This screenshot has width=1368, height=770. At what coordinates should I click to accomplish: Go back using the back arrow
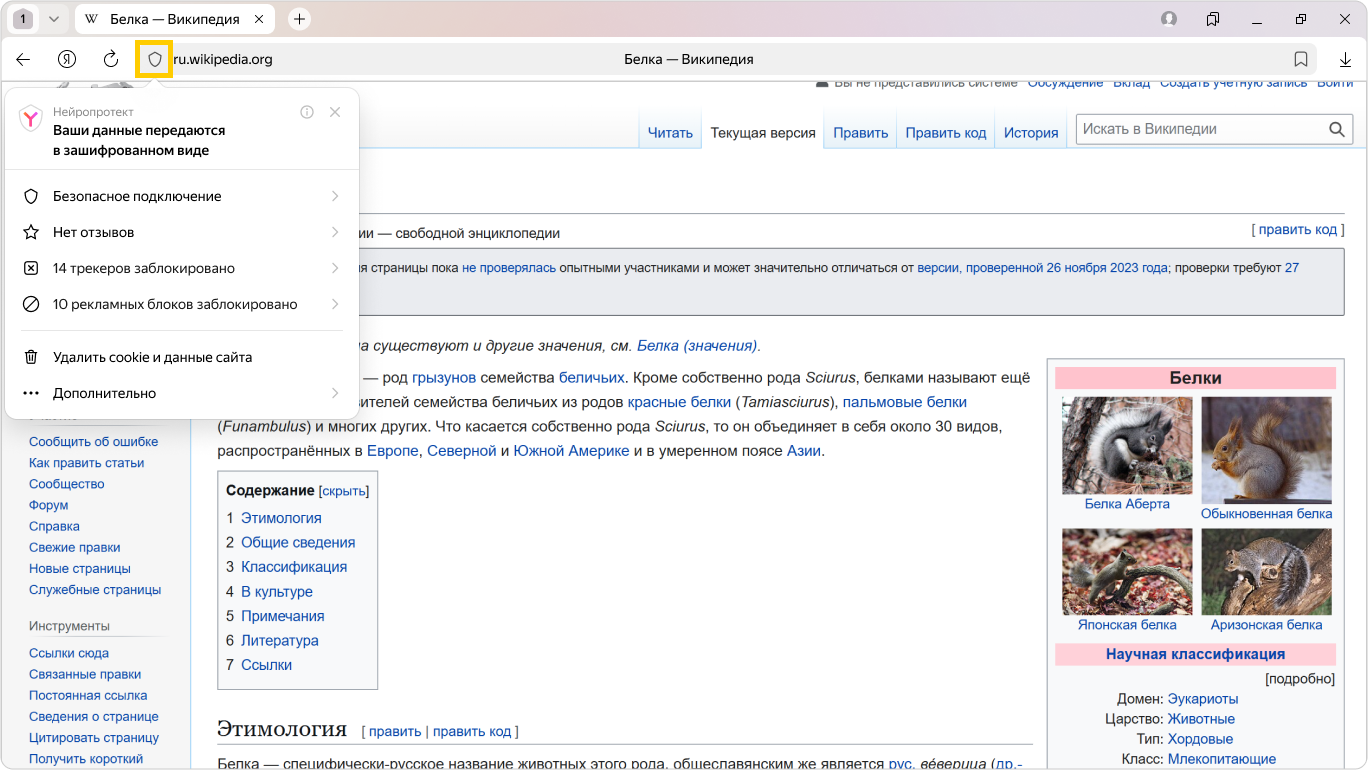(23, 60)
